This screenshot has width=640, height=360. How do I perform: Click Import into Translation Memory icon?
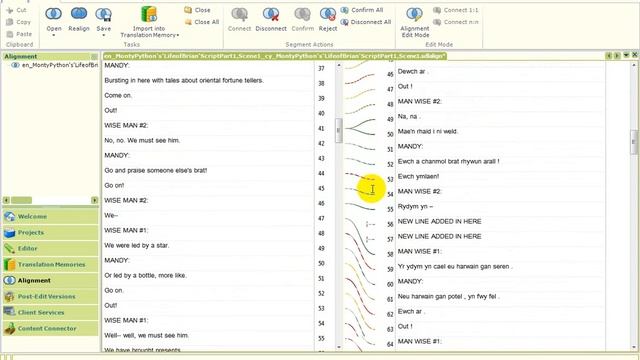coord(149,14)
